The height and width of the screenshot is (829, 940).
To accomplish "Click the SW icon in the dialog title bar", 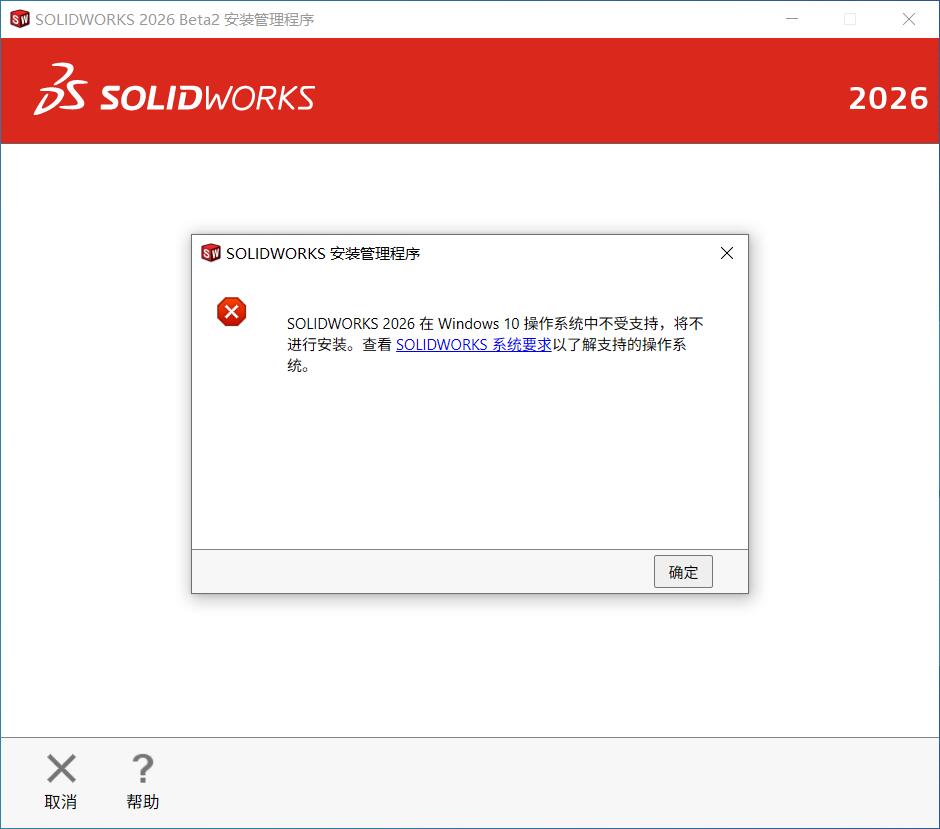I will pos(211,253).
